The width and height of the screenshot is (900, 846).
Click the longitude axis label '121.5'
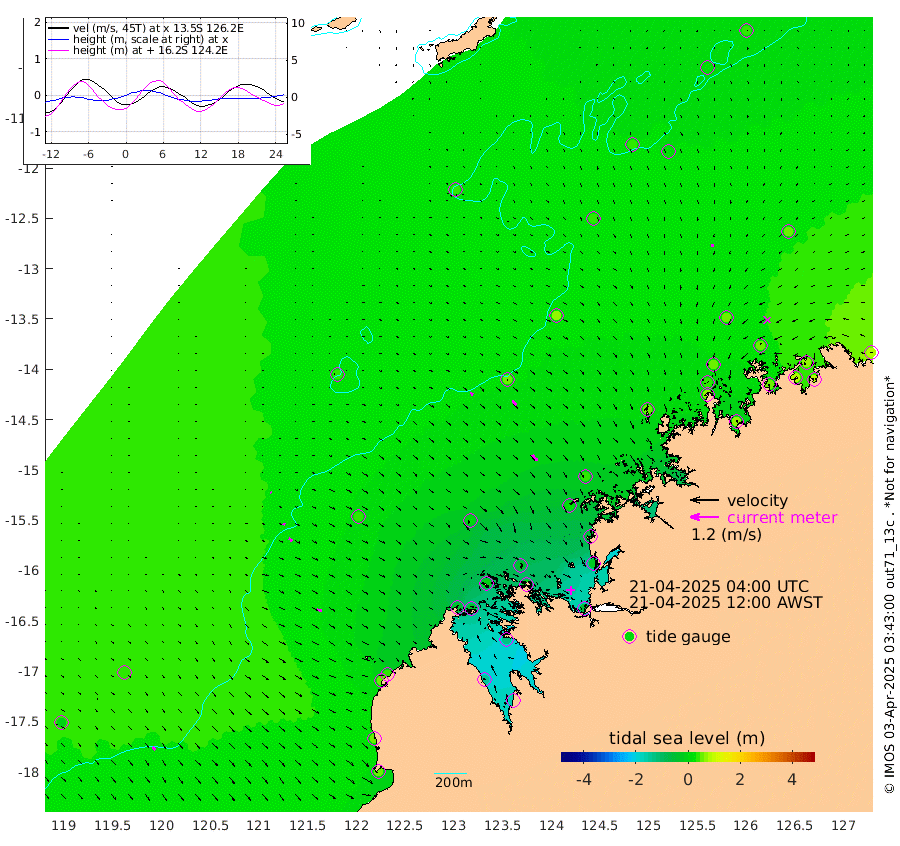308,826
